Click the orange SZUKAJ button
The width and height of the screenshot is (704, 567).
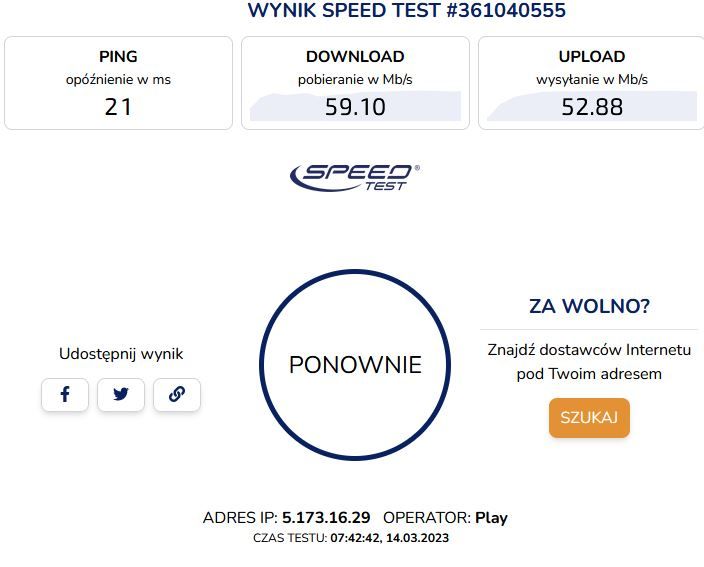point(589,418)
